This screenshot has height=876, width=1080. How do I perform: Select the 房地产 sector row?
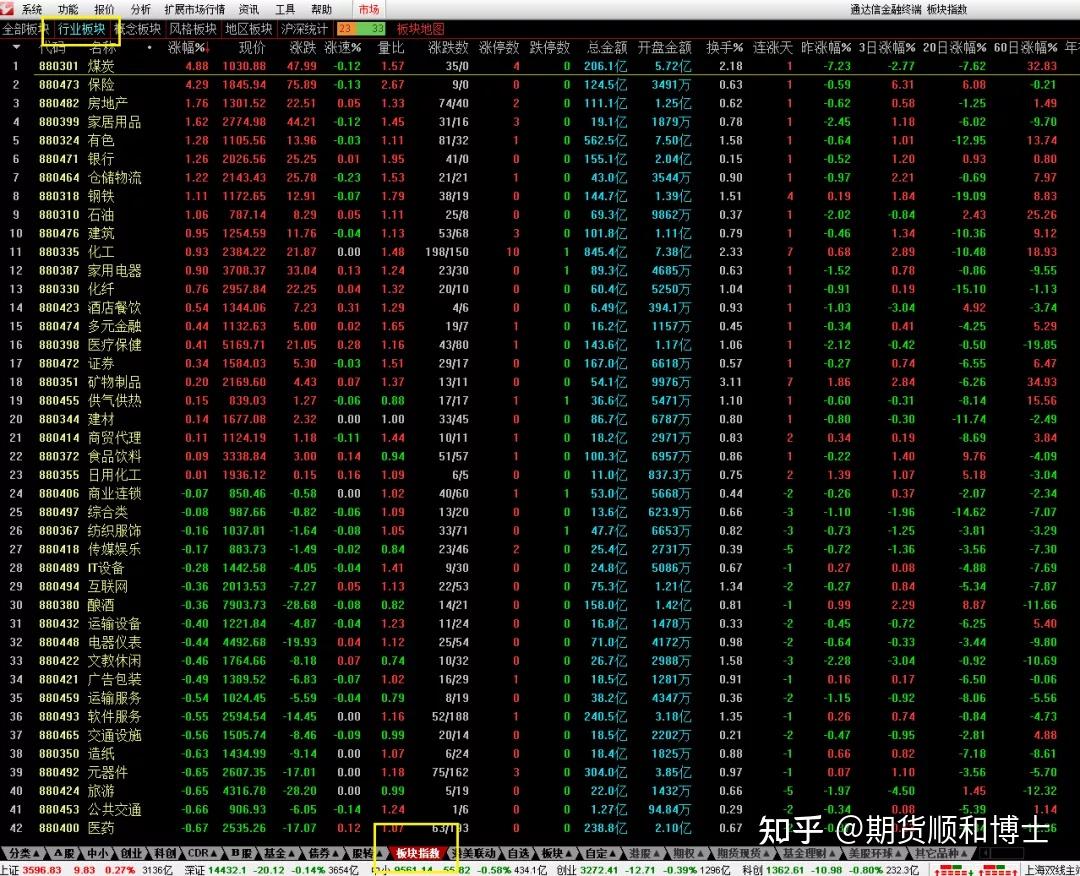click(540, 103)
